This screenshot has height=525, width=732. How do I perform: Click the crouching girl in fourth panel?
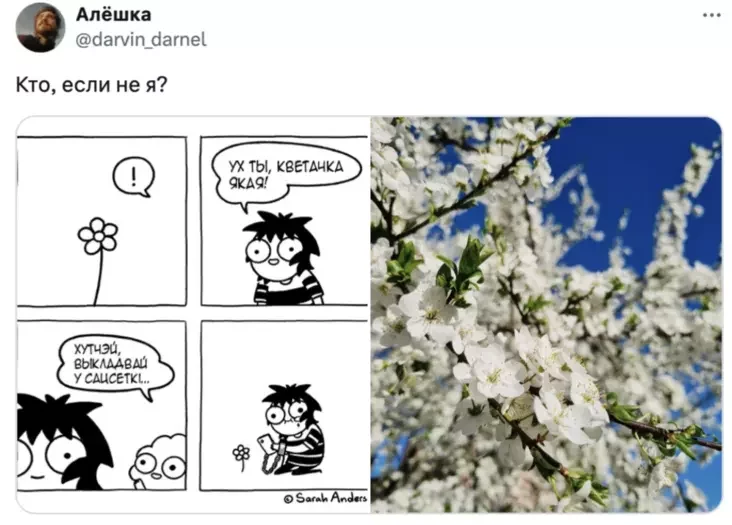click(292, 428)
